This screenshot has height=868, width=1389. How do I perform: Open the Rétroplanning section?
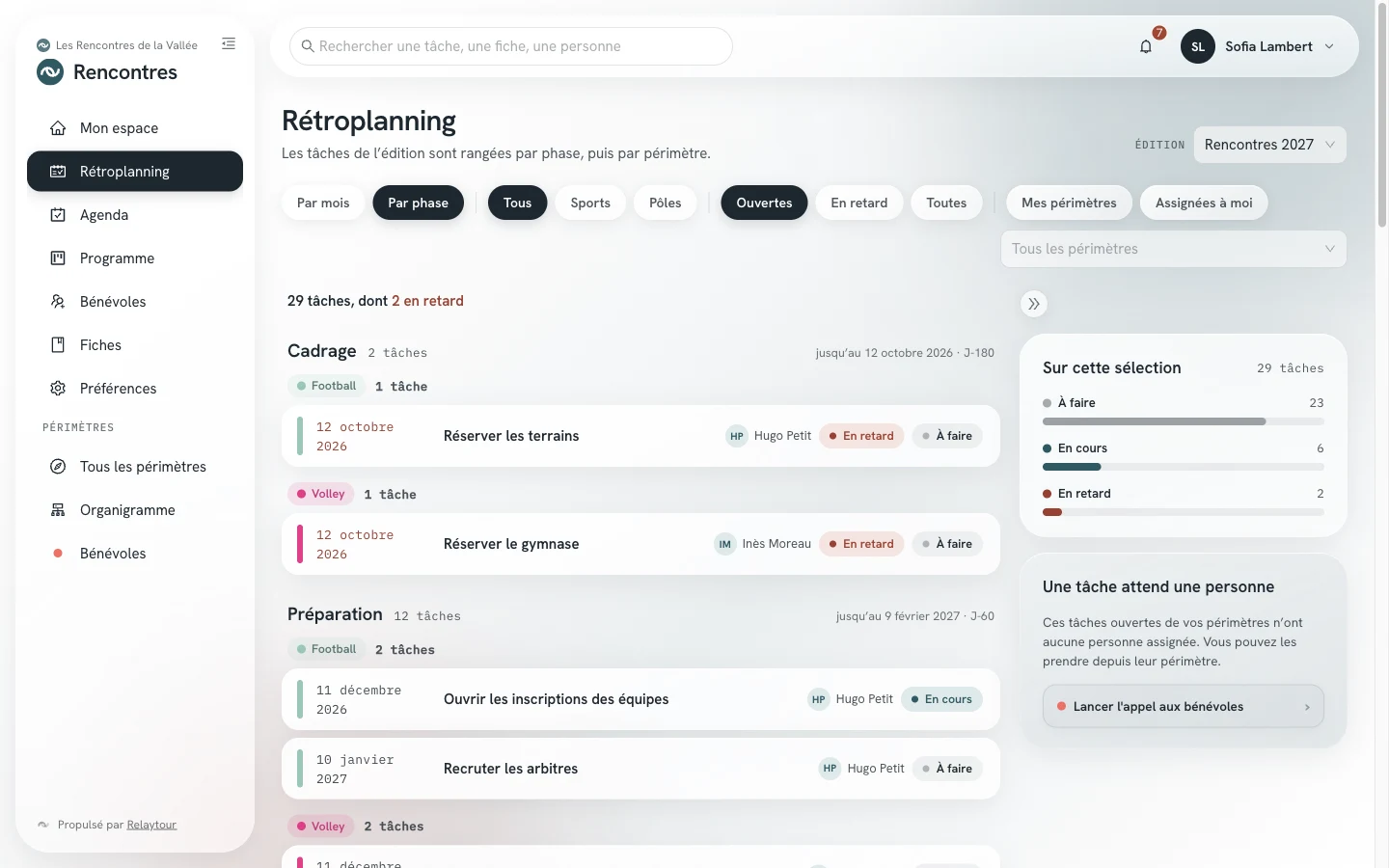point(135,172)
